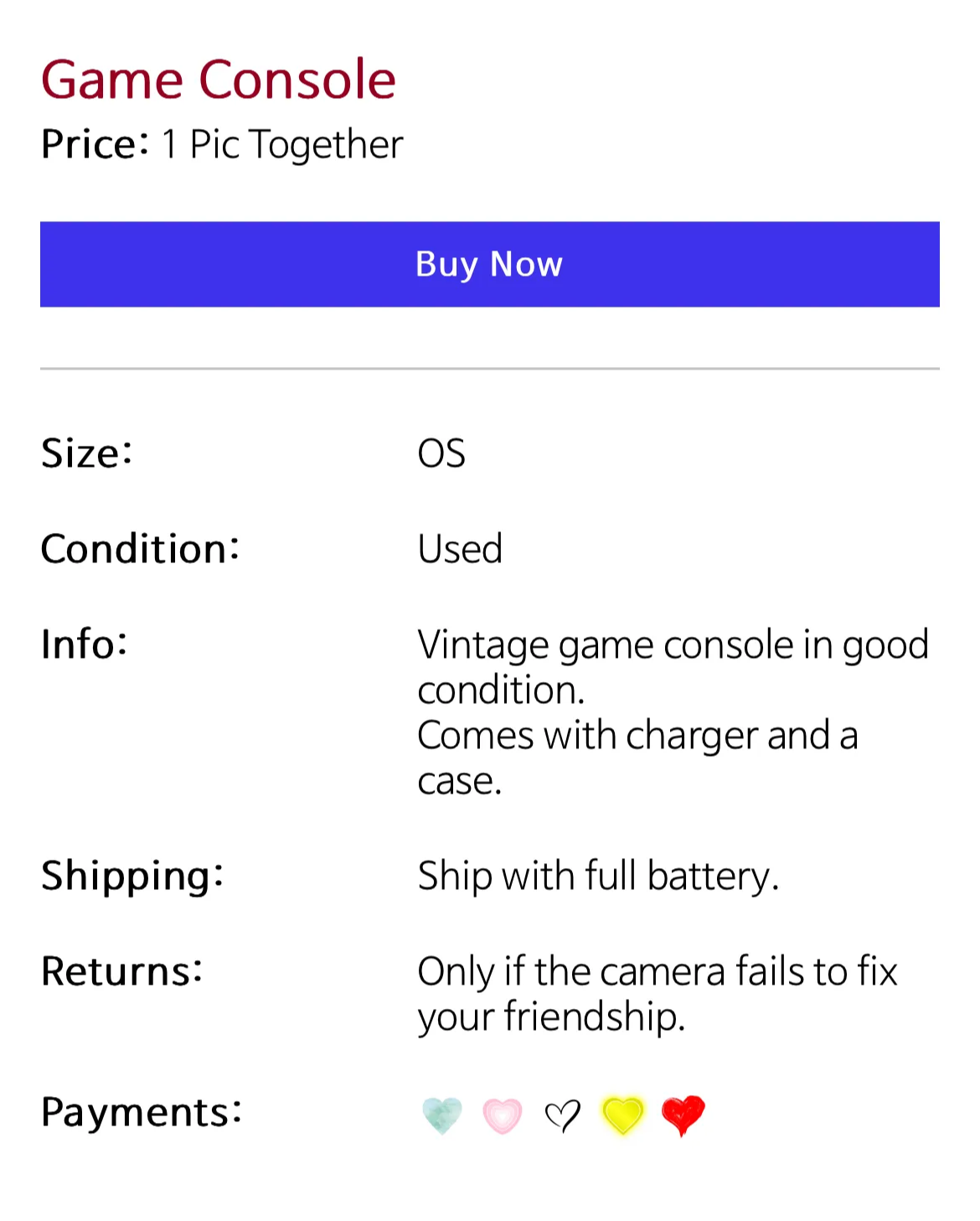The image size is (980, 1221).
Task: Click the '1 Pic Together' price text
Action: (x=283, y=144)
